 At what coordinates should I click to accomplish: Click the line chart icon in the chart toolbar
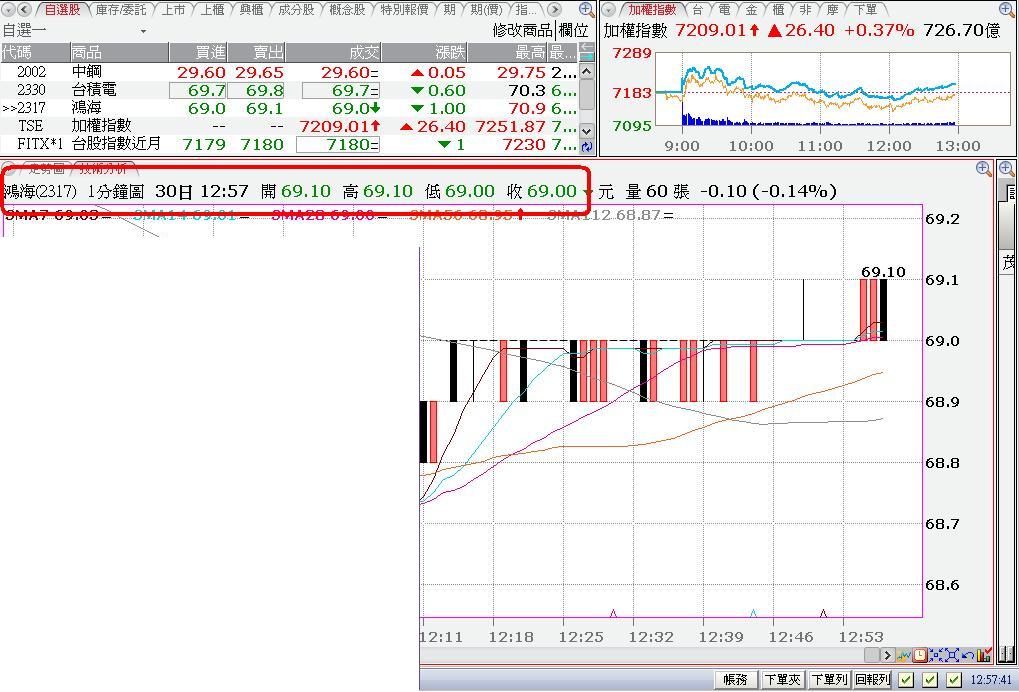(x=903, y=655)
